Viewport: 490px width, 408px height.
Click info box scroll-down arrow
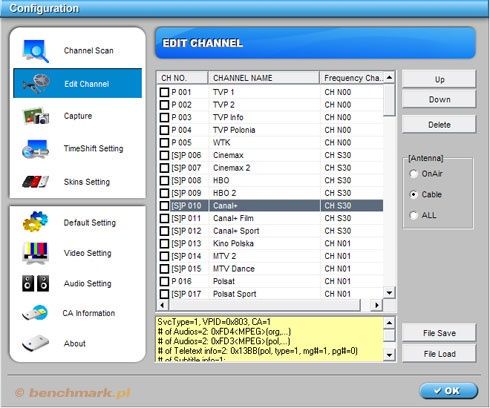tap(389, 355)
